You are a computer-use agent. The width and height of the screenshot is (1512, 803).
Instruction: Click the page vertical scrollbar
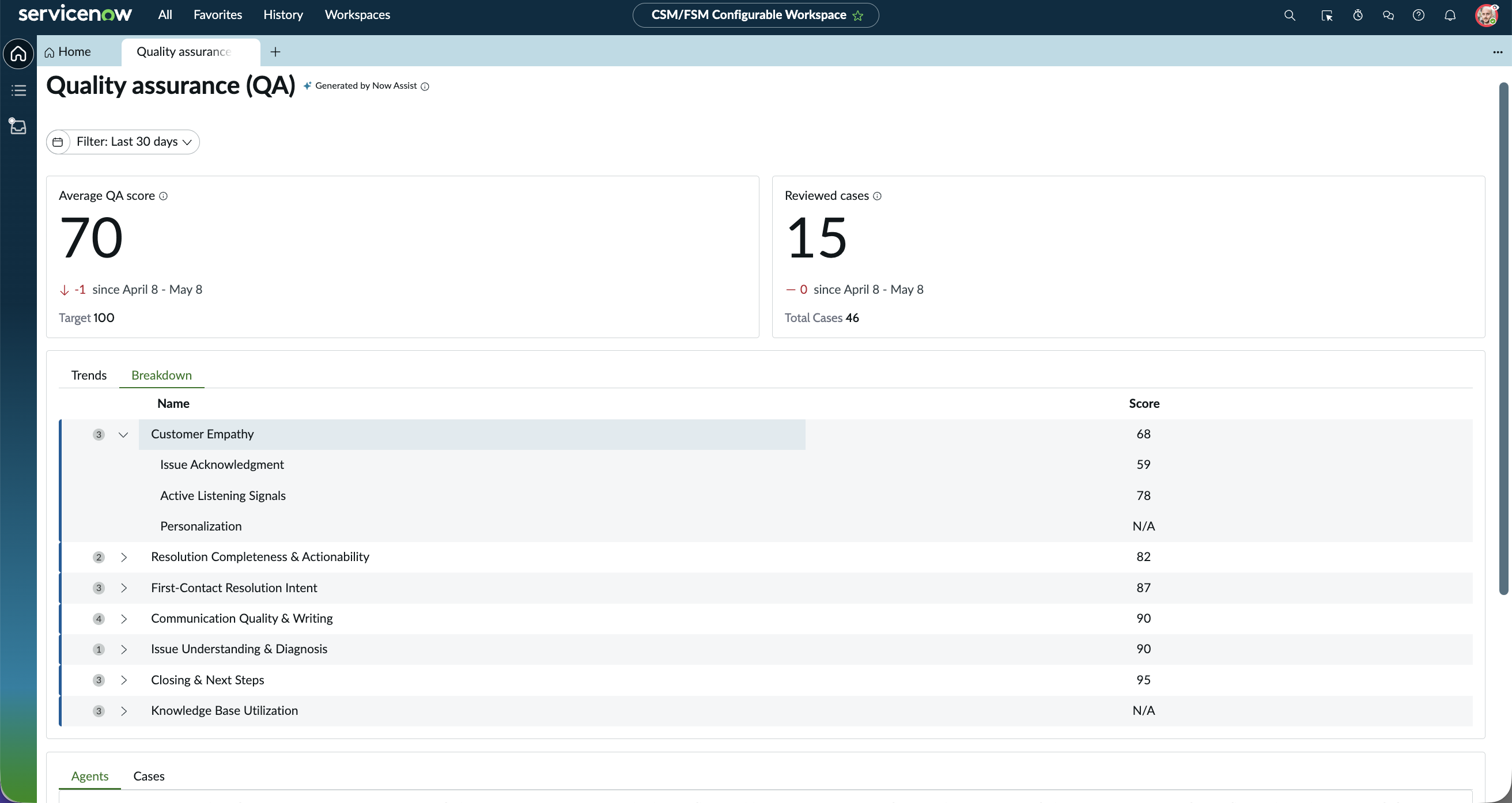pyautogui.click(x=1503, y=339)
